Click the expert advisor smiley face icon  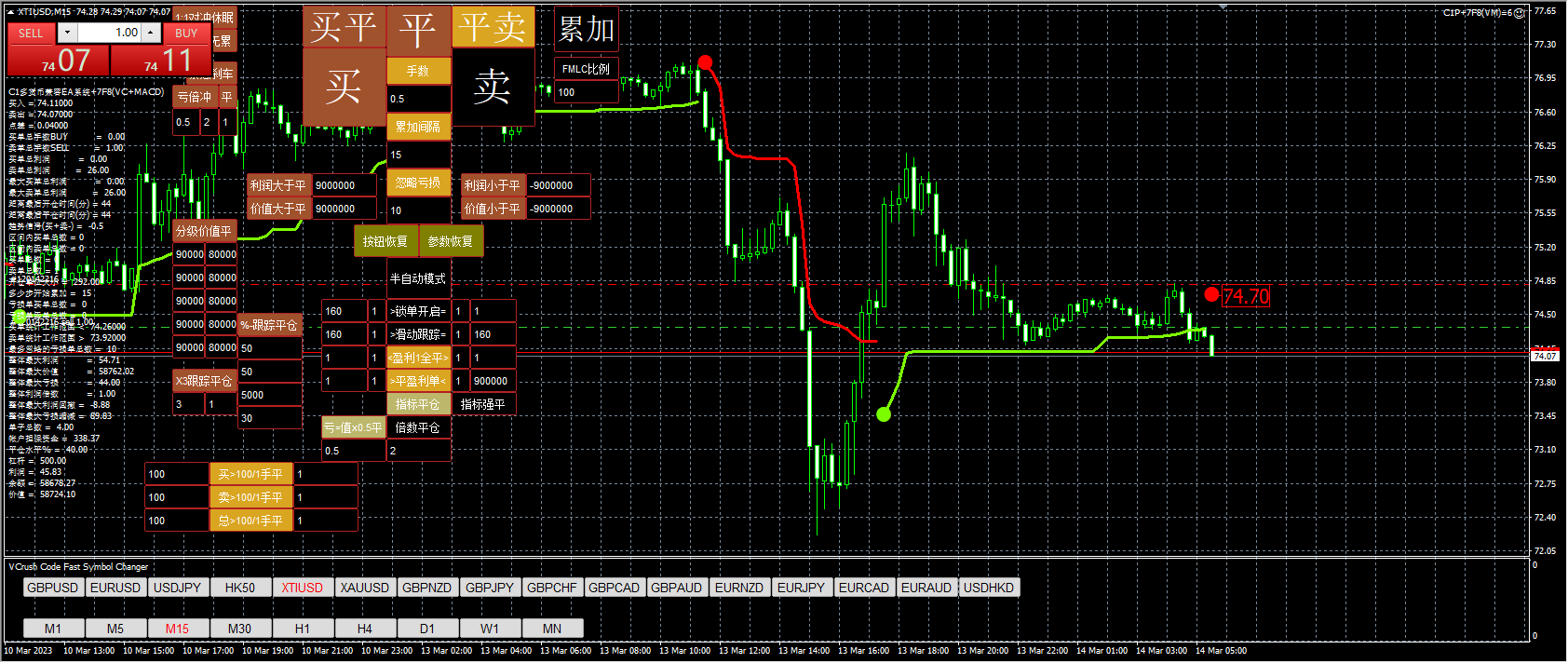pyautogui.click(x=1520, y=13)
